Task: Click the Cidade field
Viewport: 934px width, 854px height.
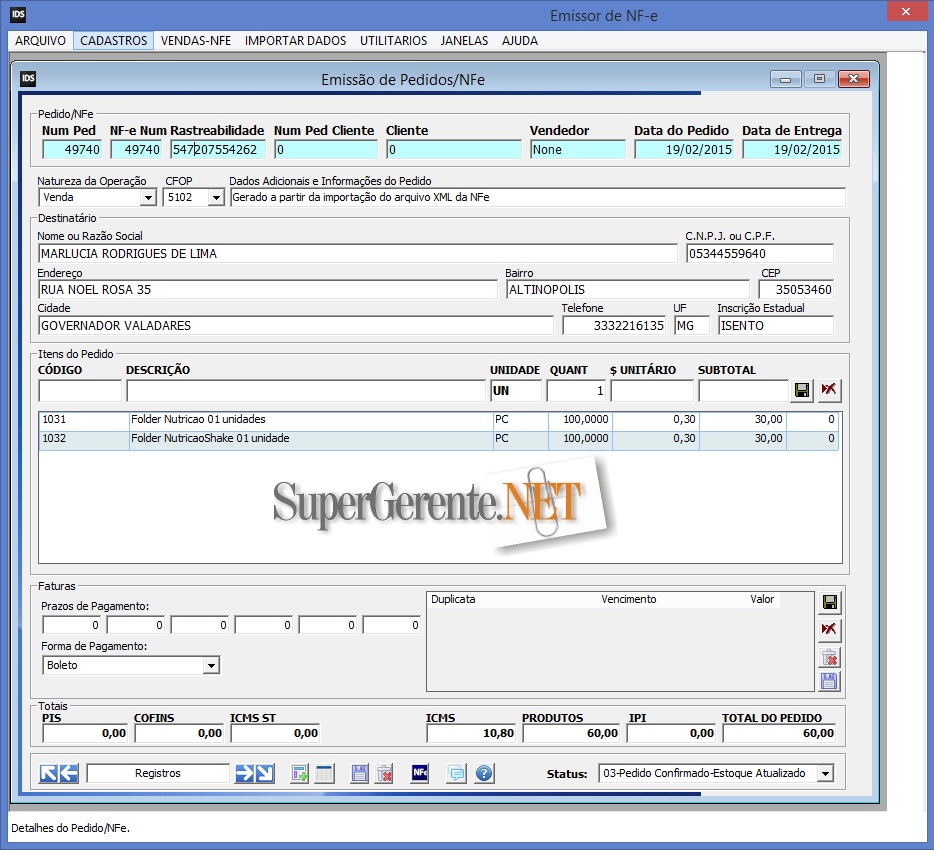Action: pos(295,326)
